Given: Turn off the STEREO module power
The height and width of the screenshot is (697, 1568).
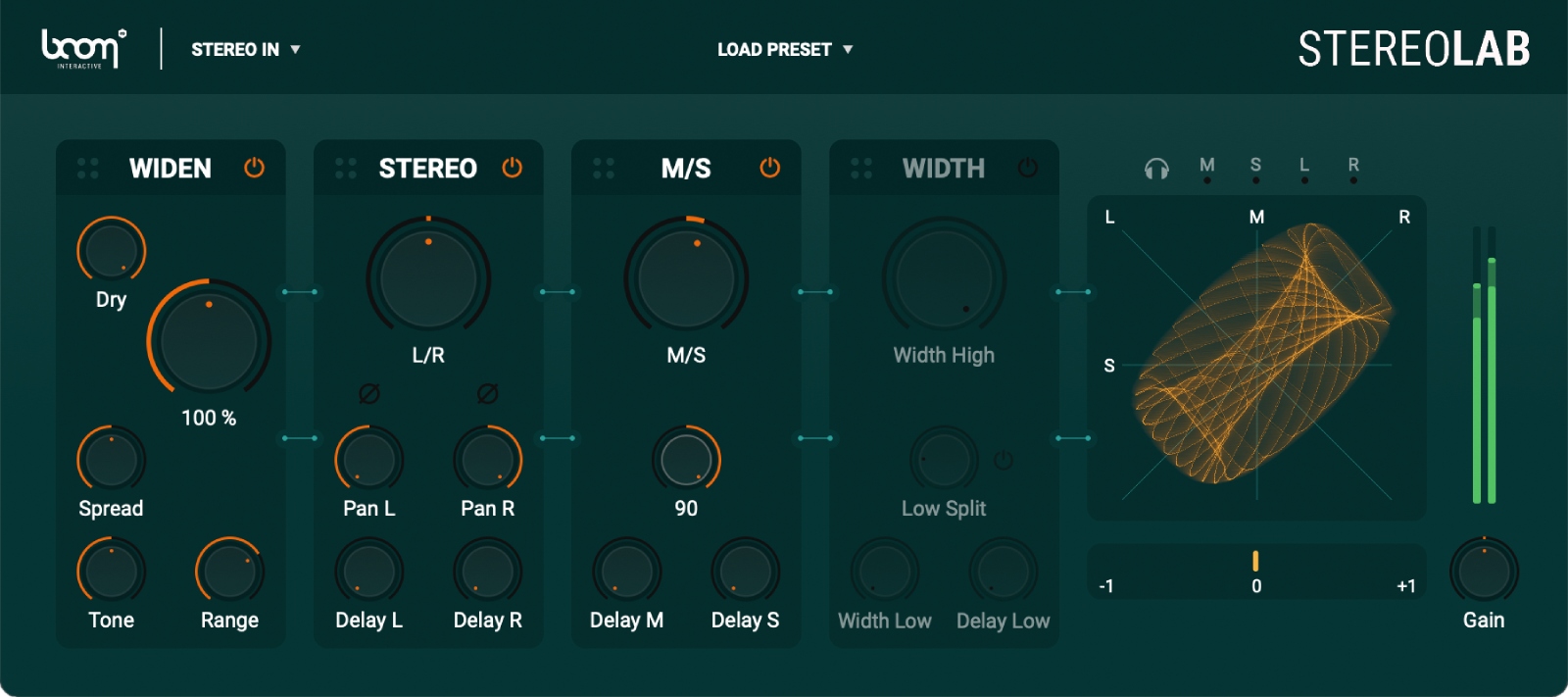Looking at the screenshot, I should point(512,168).
